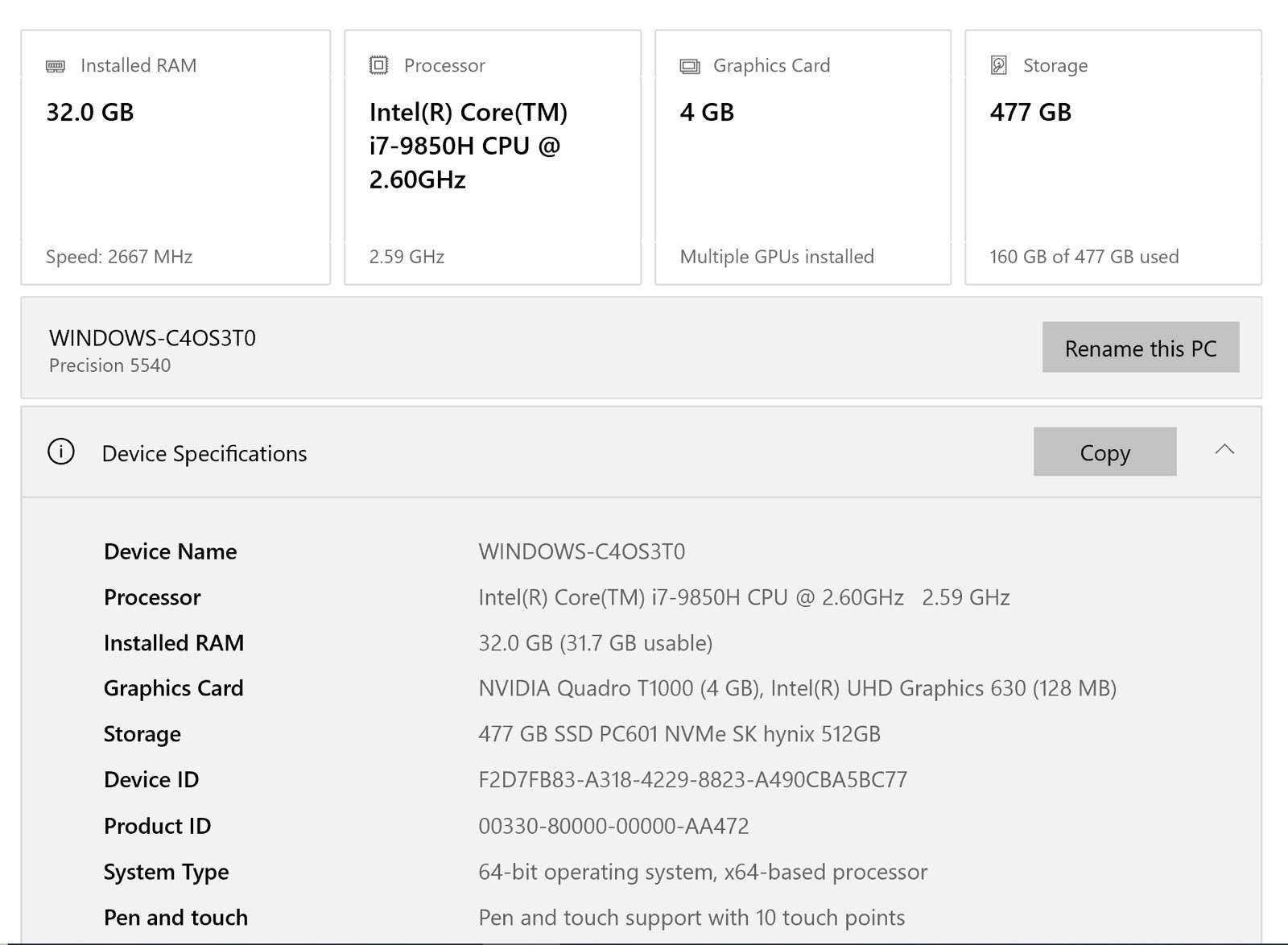Viewport: 1288px width, 945px height.
Task: Click the Pen and touch label
Action: click(x=176, y=918)
